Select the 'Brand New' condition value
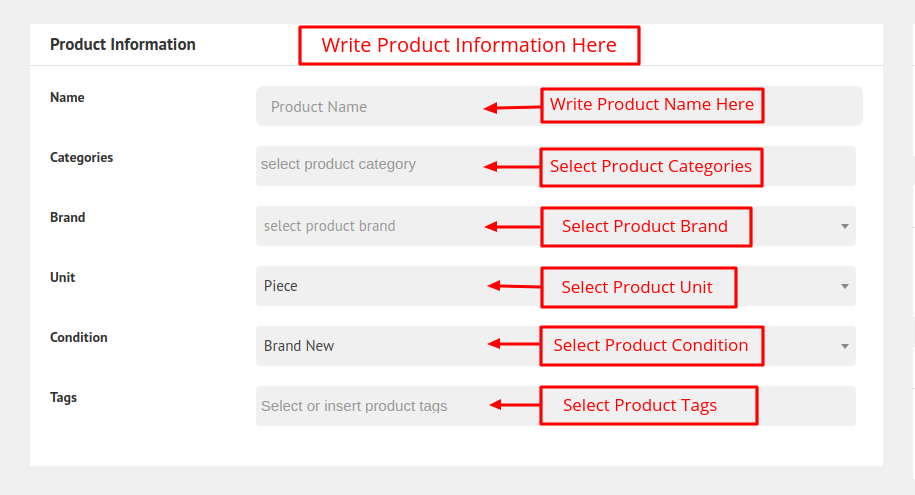This screenshot has width=915, height=495. [x=299, y=346]
